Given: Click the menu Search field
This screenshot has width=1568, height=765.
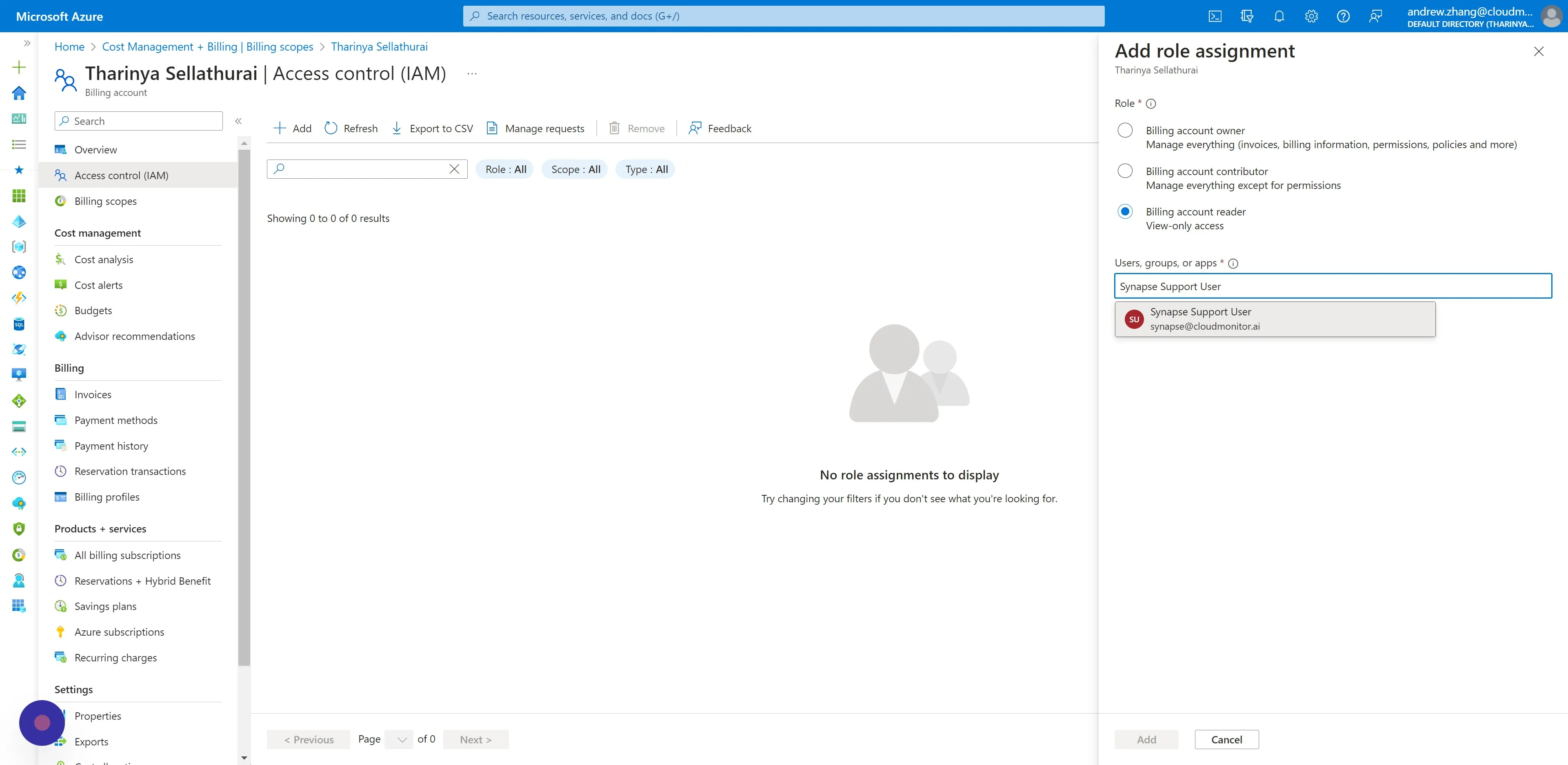Looking at the screenshot, I should [x=138, y=121].
